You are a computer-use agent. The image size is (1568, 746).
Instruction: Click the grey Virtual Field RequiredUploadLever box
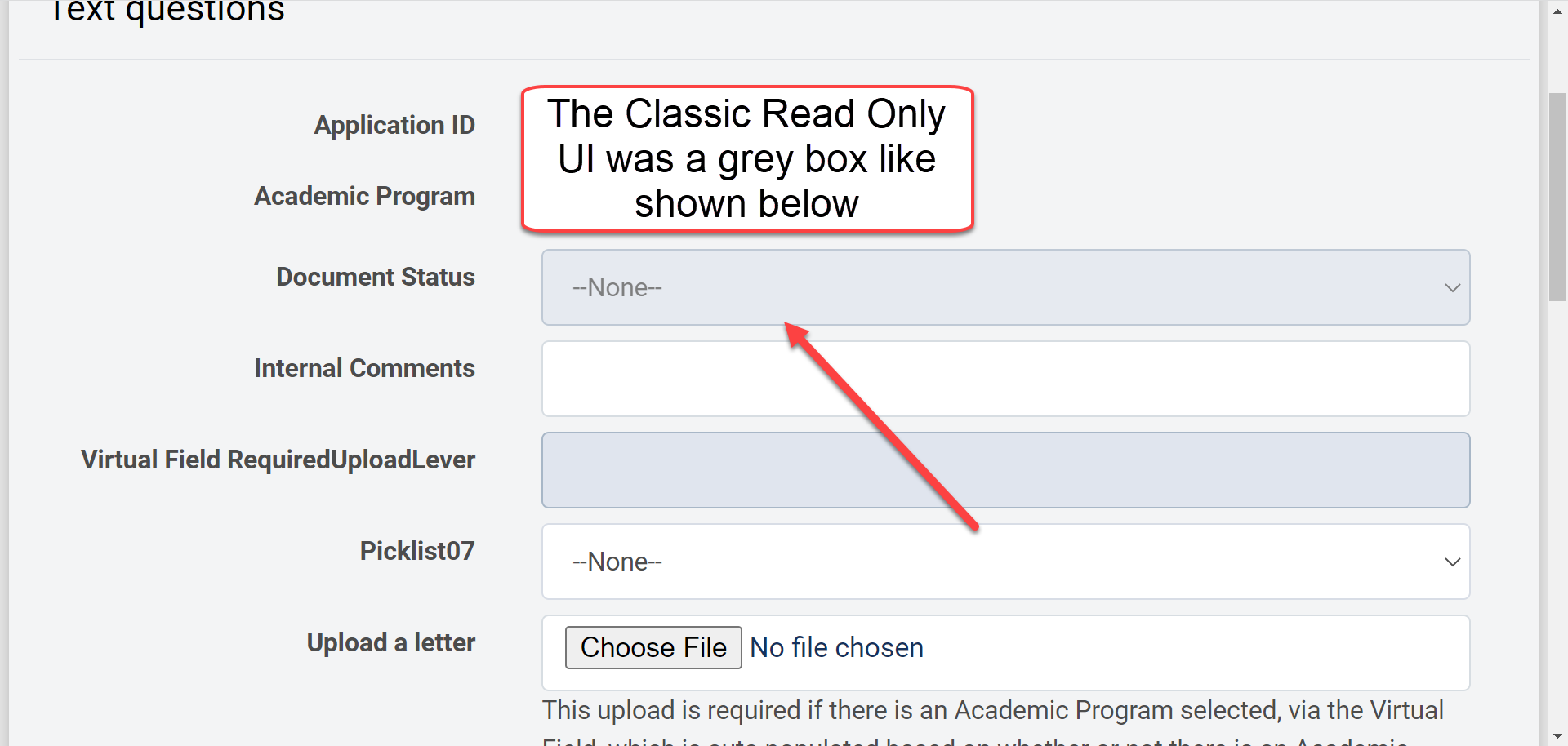click(1004, 470)
